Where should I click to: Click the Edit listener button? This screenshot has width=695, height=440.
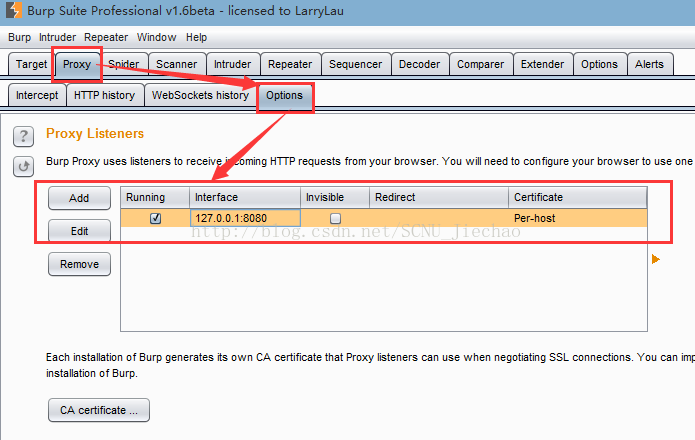pyautogui.click(x=79, y=231)
